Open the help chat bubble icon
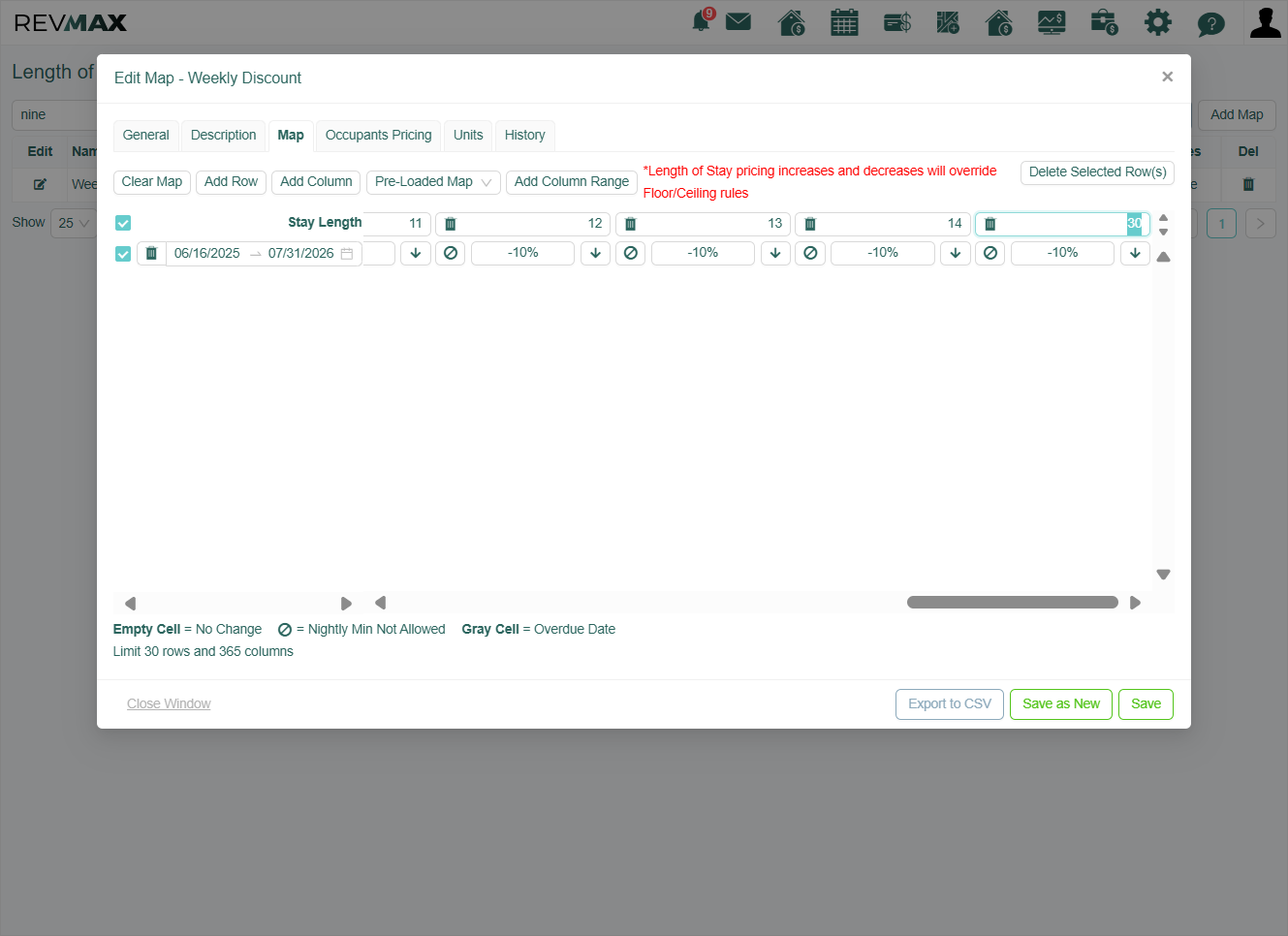This screenshot has height=936, width=1288. click(x=1211, y=23)
